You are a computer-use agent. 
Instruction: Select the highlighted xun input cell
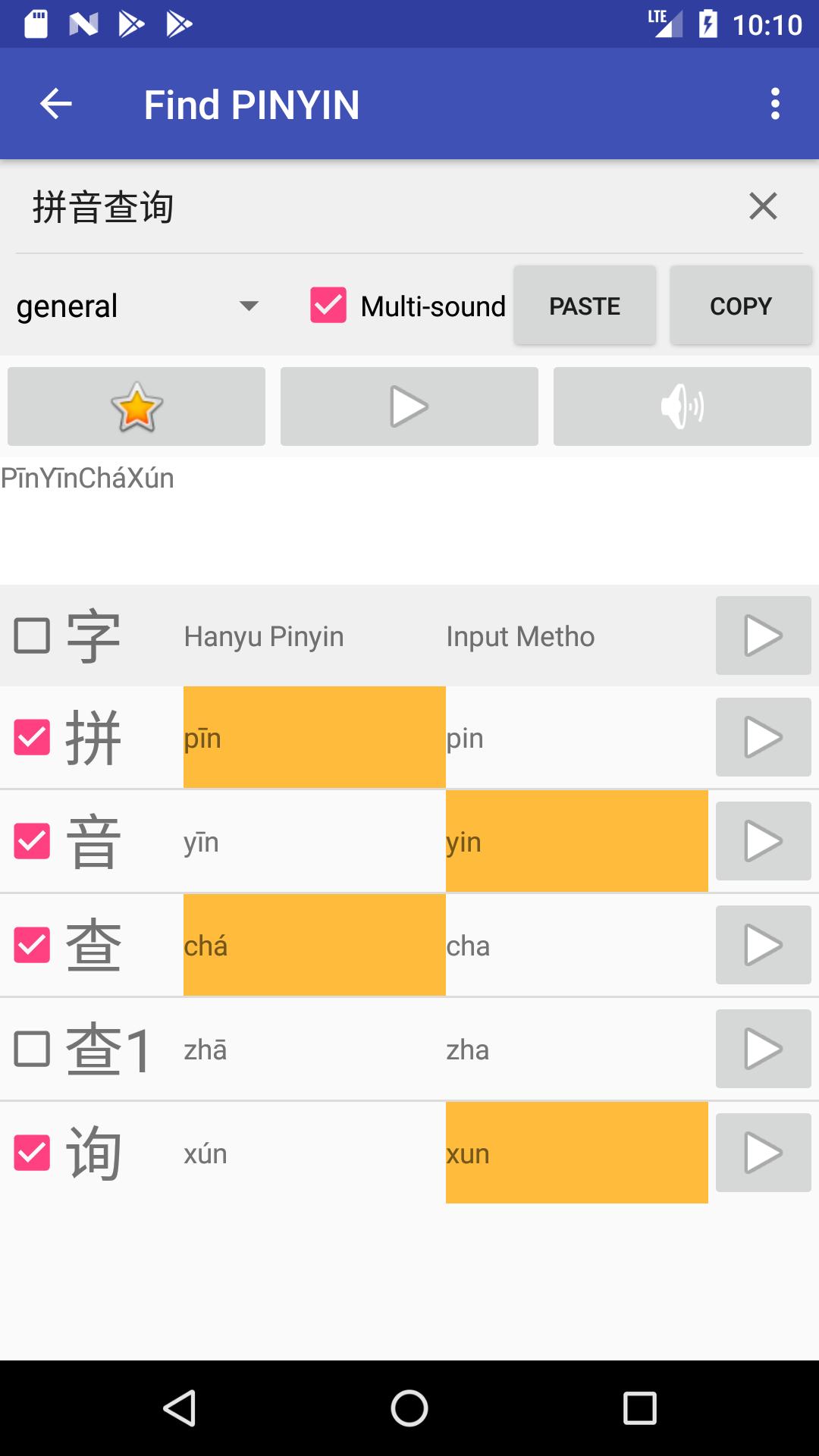point(577,1153)
